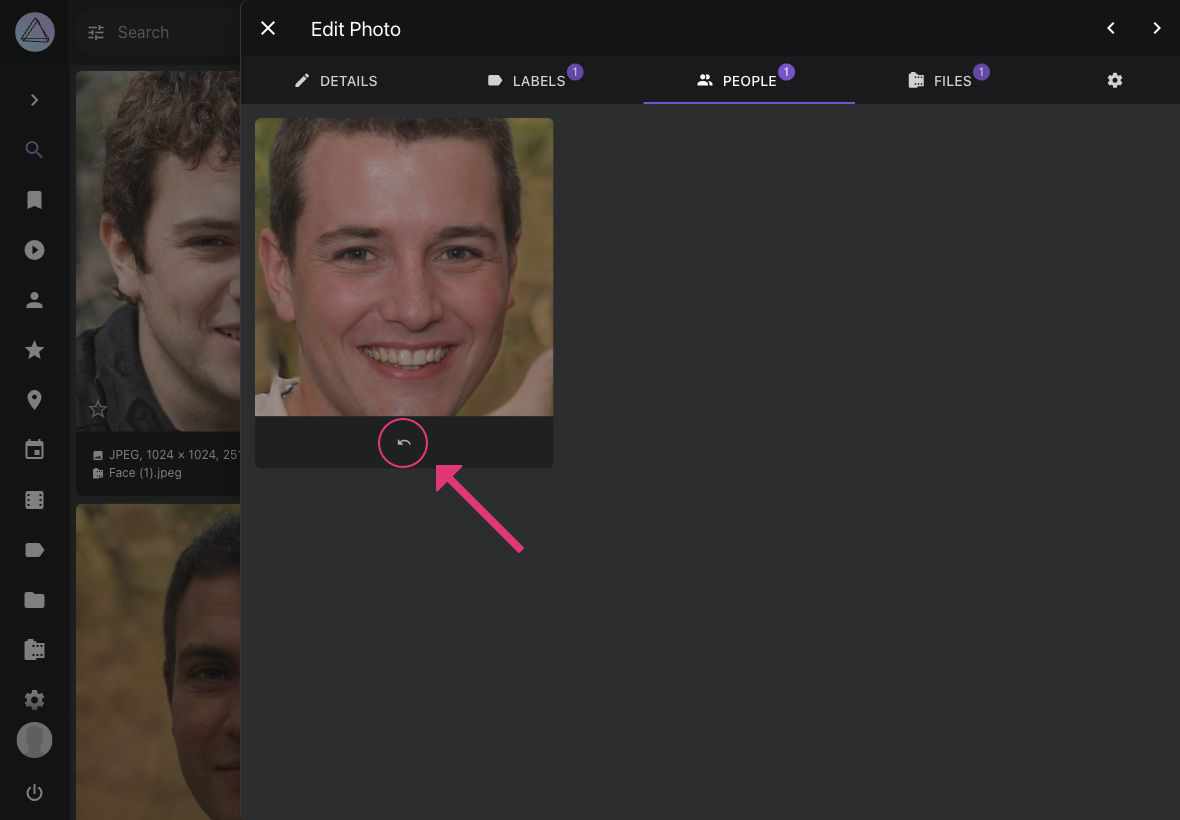This screenshot has width=1180, height=820.
Task: Open the Calendar view from the sidebar
Action: [34, 449]
